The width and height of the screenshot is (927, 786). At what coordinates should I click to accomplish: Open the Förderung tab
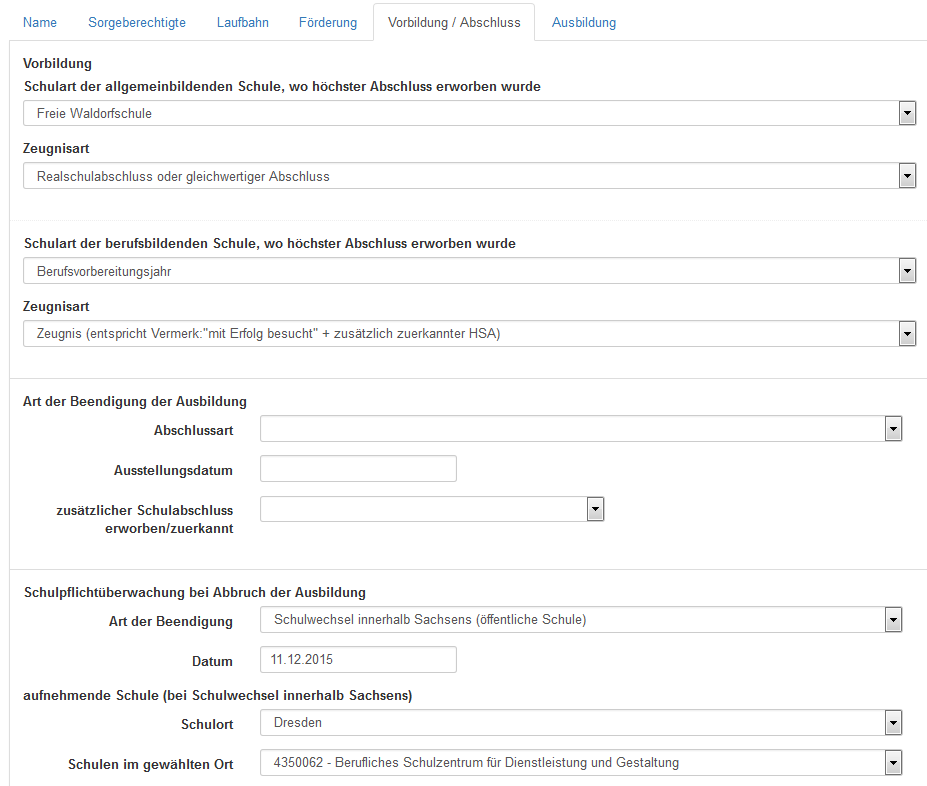[328, 22]
